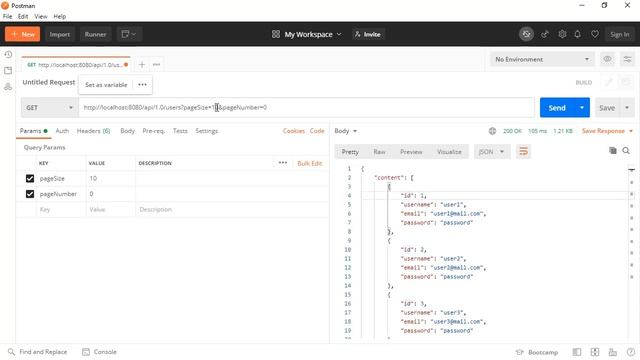Switch to the Tests tab

click(x=180, y=131)
